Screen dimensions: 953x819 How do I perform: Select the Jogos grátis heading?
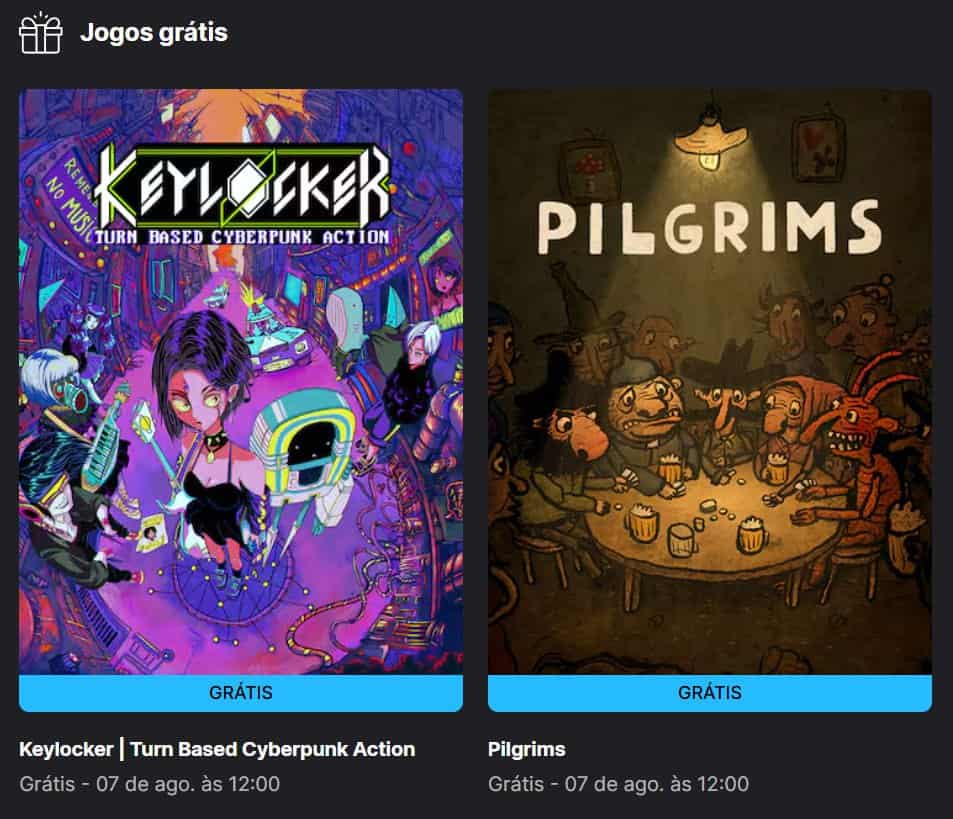click(x=154, y=32)
